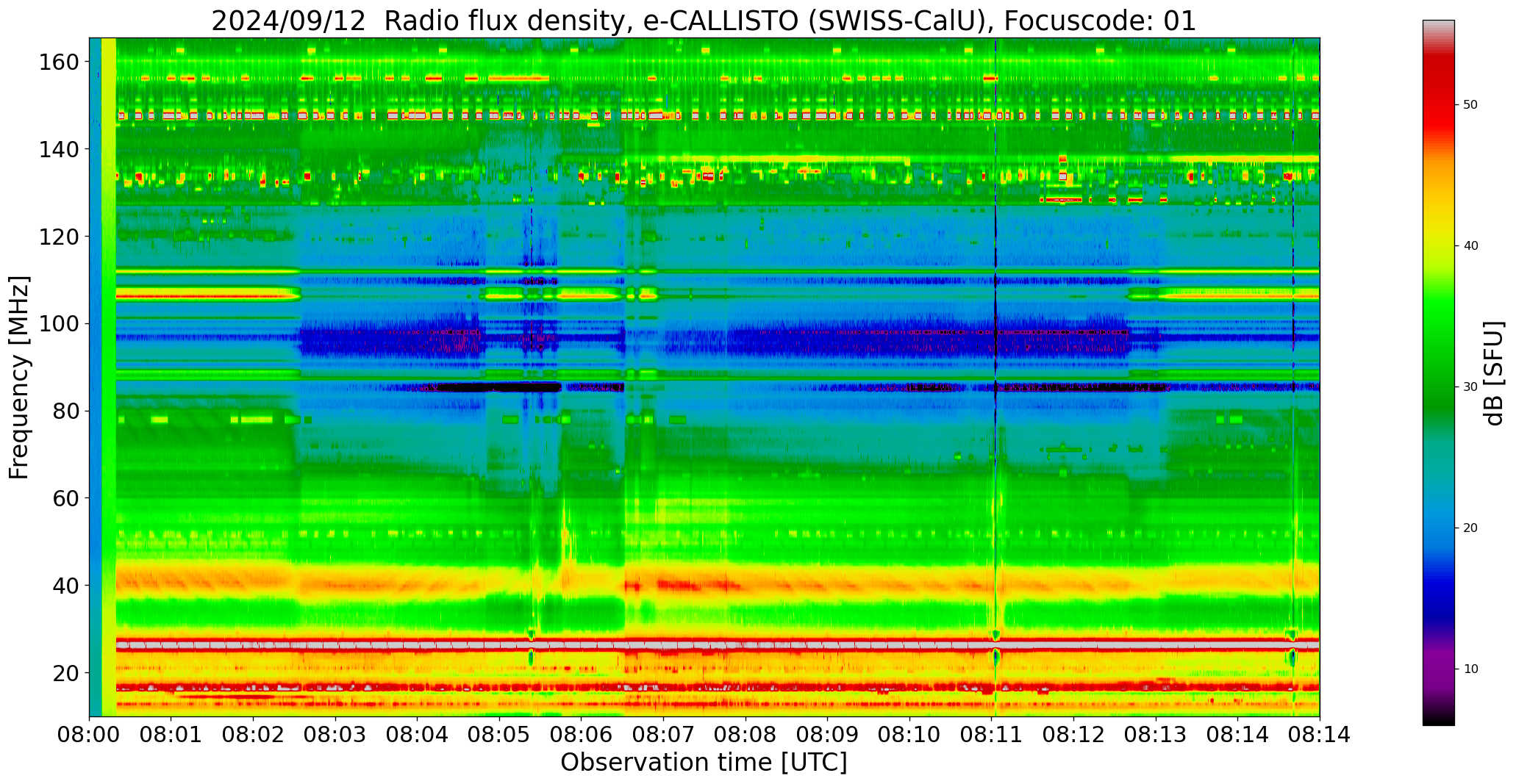Click the vertical burst streak at 08:11
Viewport: 1516px width, 784px height.
coord(995,377)
